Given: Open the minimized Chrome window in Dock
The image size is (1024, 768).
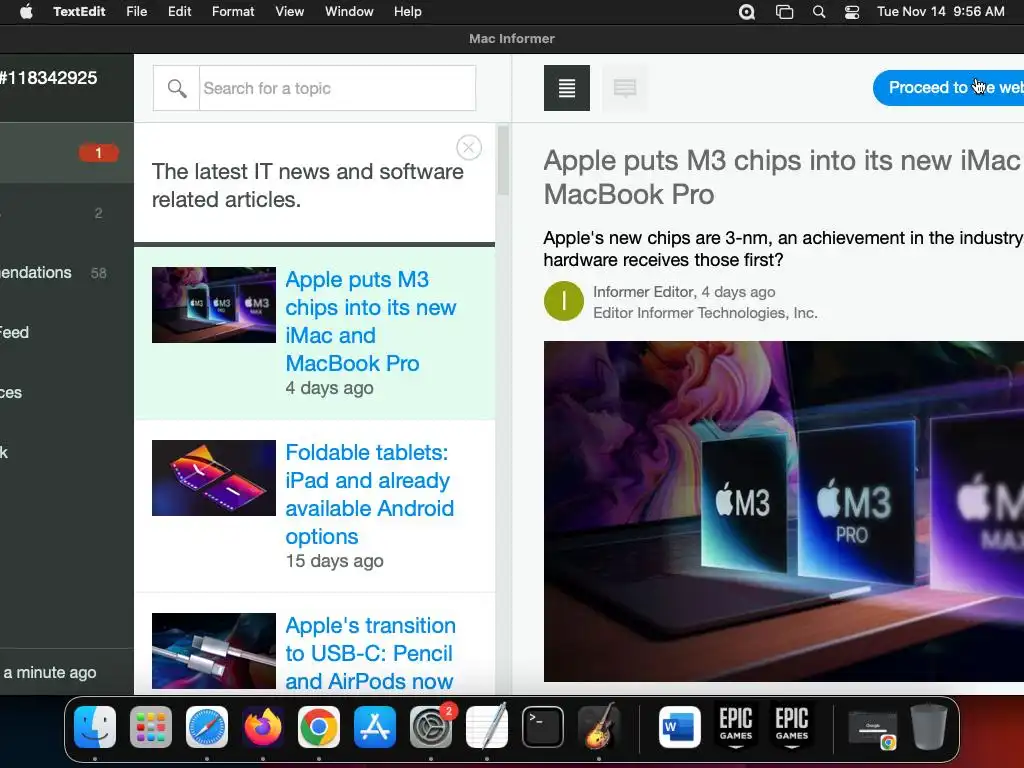Looking at the screenshot, I should point(872,729).
